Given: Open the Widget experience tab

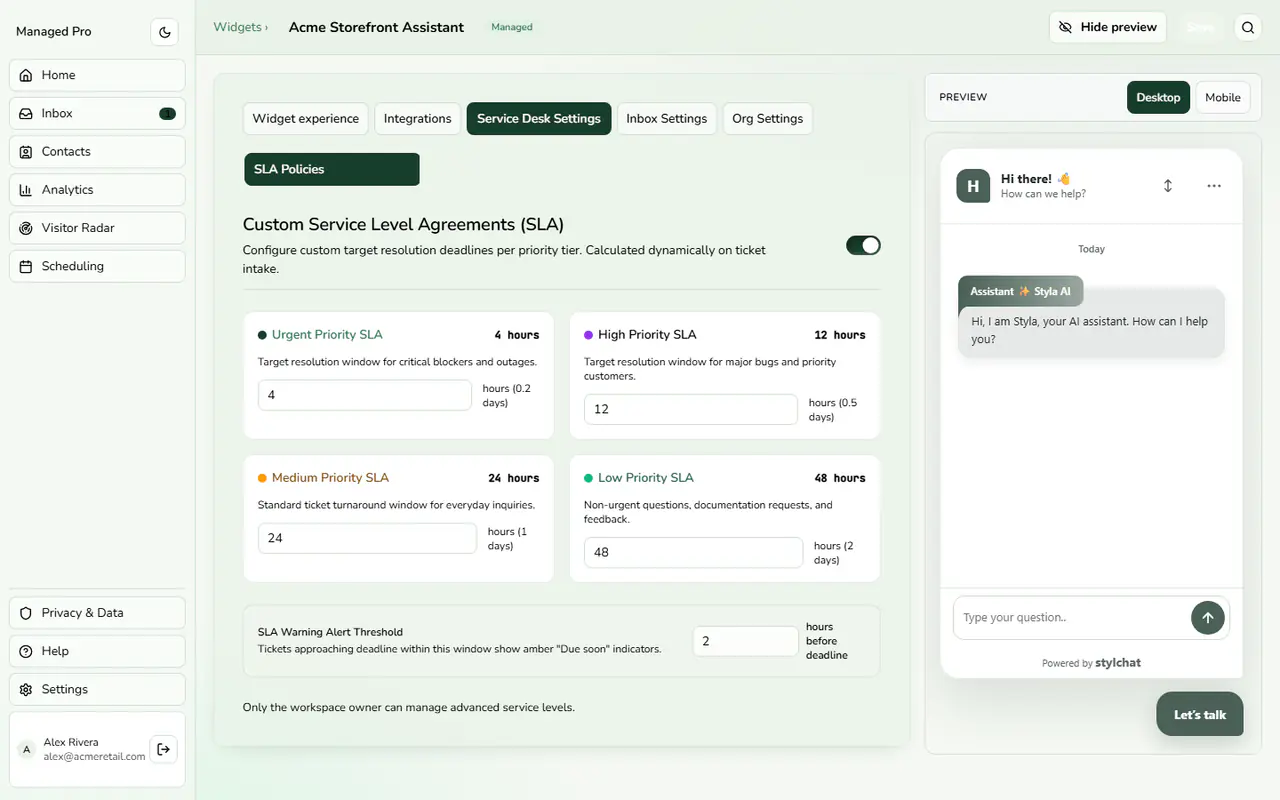Looking at the screenshot, I should pos(306,118).
